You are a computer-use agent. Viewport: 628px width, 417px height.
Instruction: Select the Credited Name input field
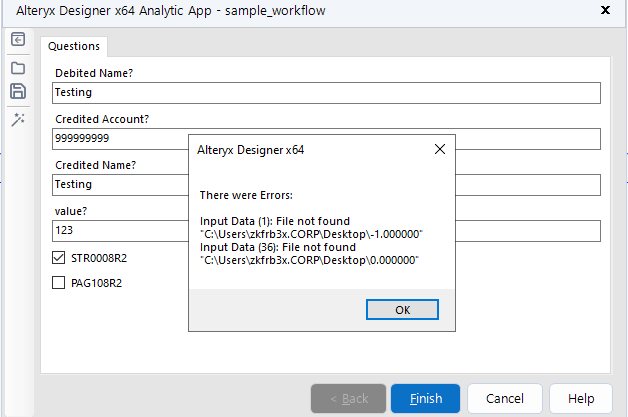pos(120,185)
